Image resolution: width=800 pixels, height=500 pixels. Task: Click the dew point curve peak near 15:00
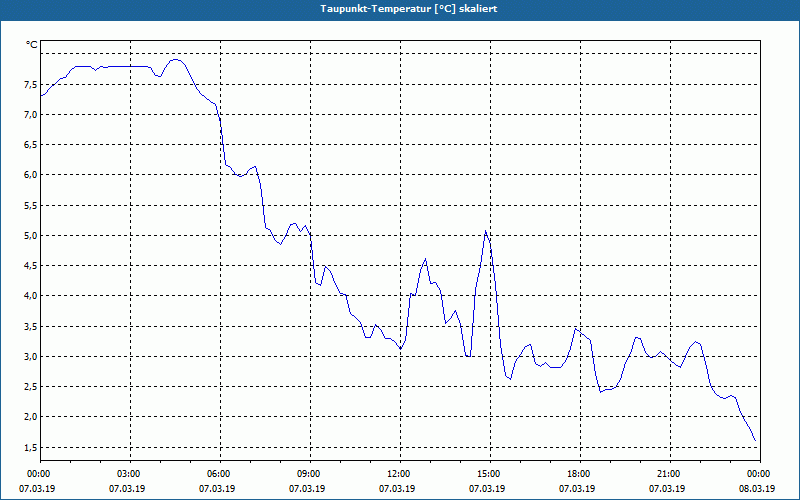click(x=486, y=231)
